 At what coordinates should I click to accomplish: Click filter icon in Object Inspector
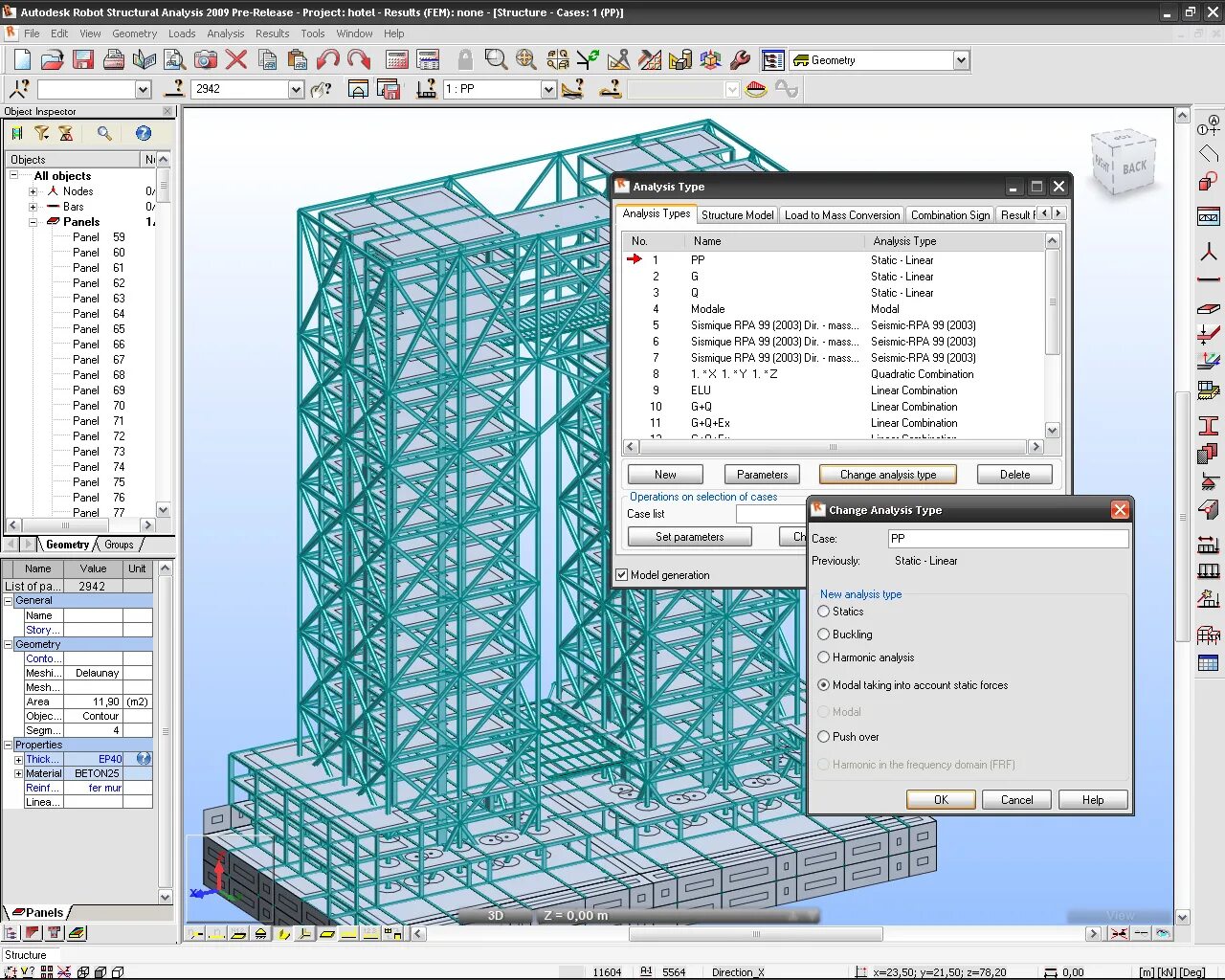pyautogui.click(x=41, y=133)
